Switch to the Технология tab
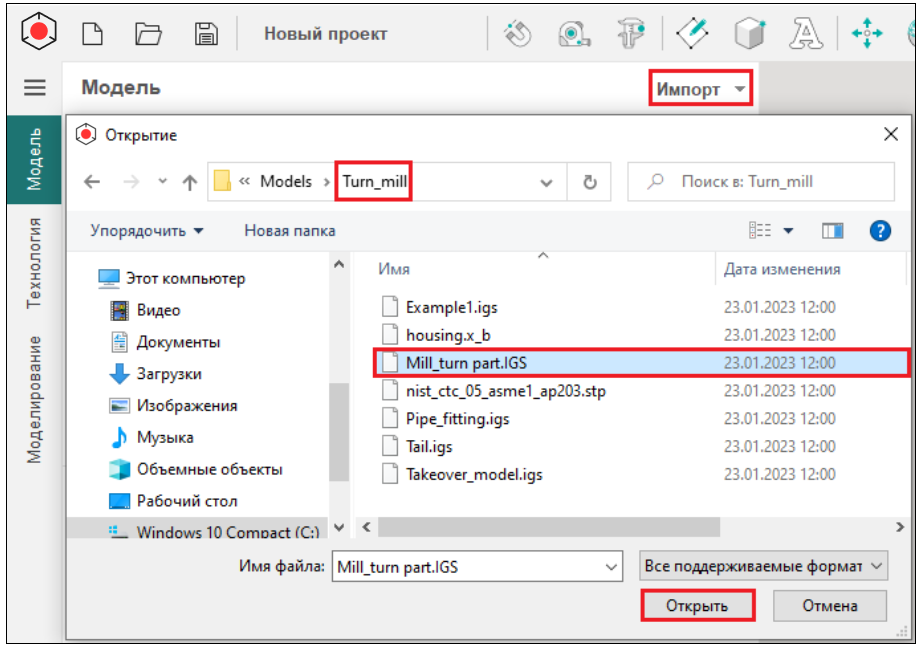 click(x=35, y=262)
